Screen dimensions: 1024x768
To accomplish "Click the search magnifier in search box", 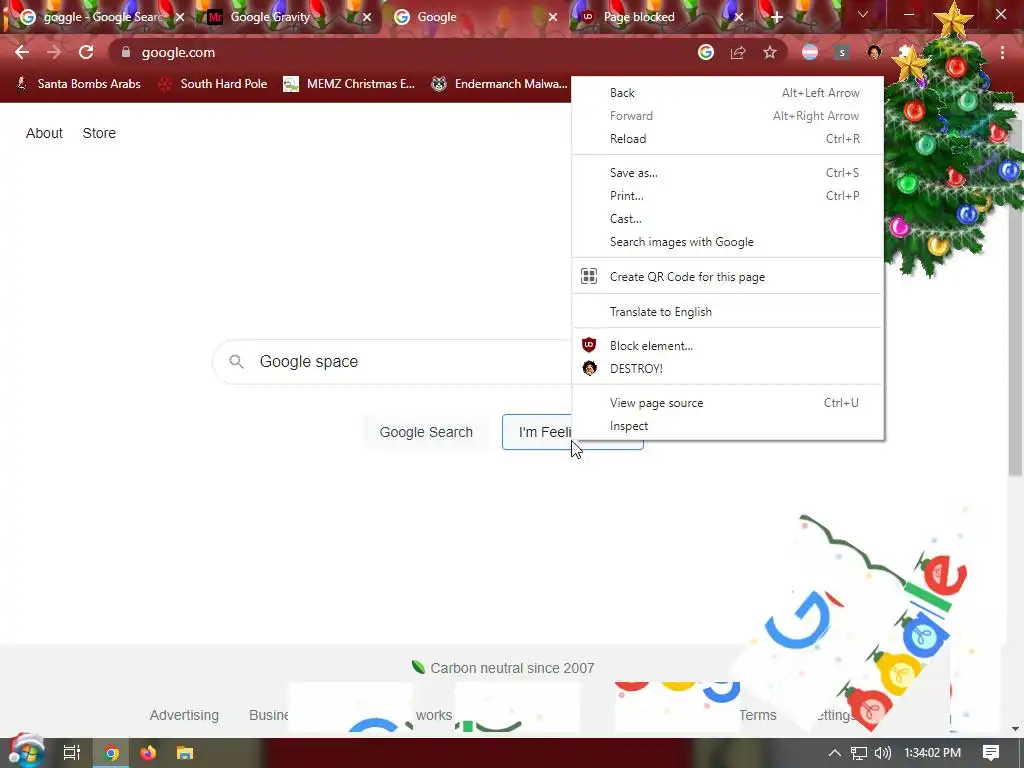I will [x=236, y=362].
